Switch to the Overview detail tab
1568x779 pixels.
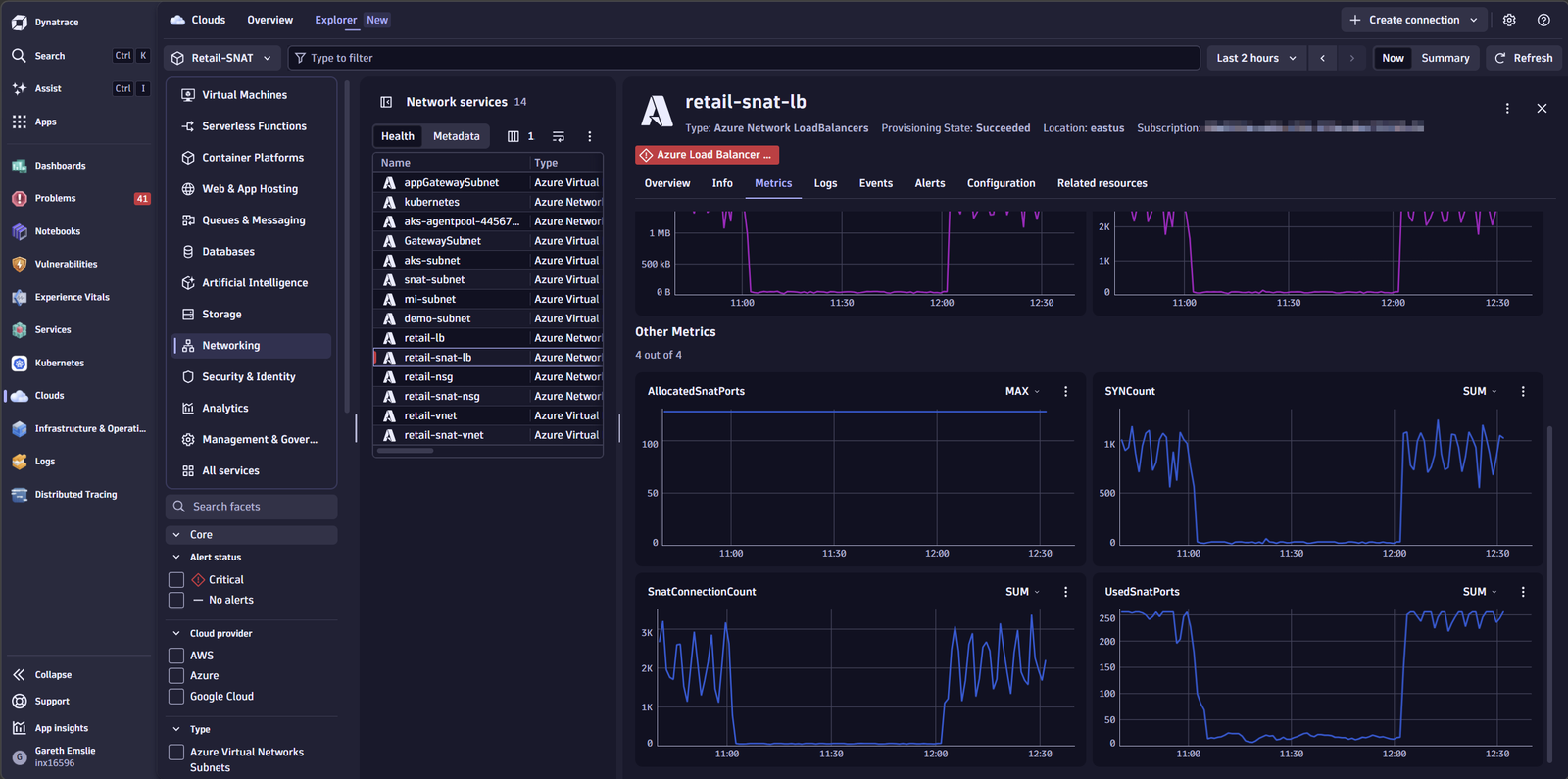[667, 183]
